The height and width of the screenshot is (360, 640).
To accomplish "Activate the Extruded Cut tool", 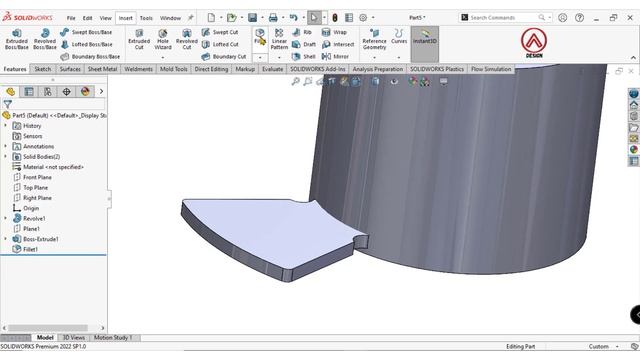I will (x=139, y=39).
